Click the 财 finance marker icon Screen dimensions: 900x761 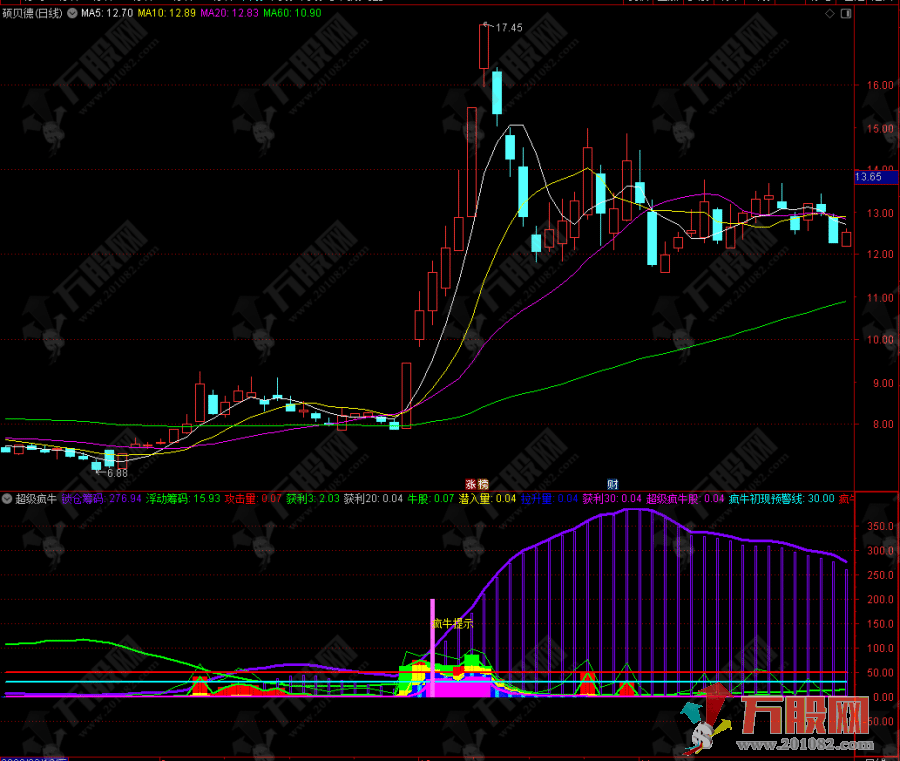tap(612, 484)
